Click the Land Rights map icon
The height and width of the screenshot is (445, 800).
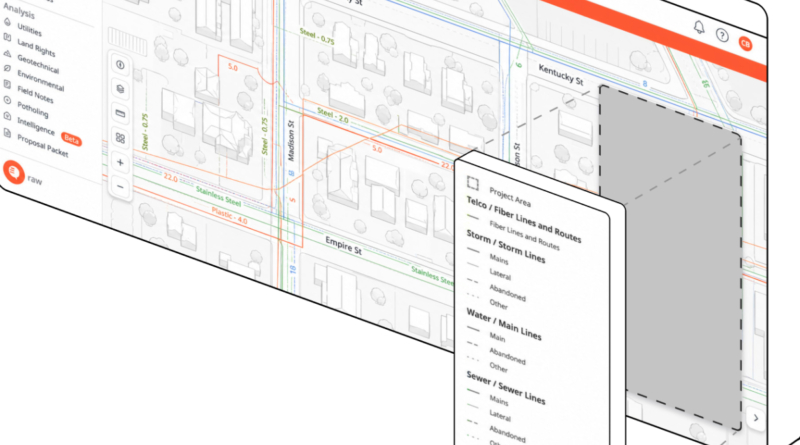[7, 37]
